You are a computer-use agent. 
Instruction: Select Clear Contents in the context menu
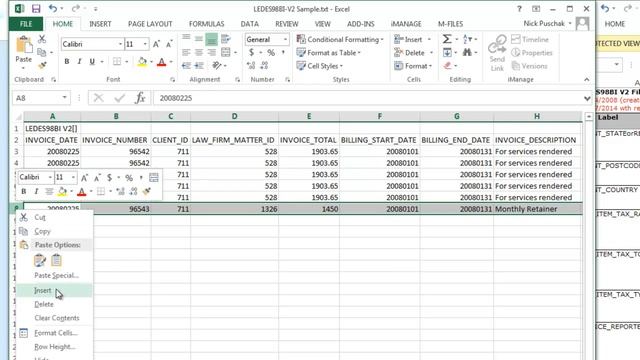coord(54,318)
